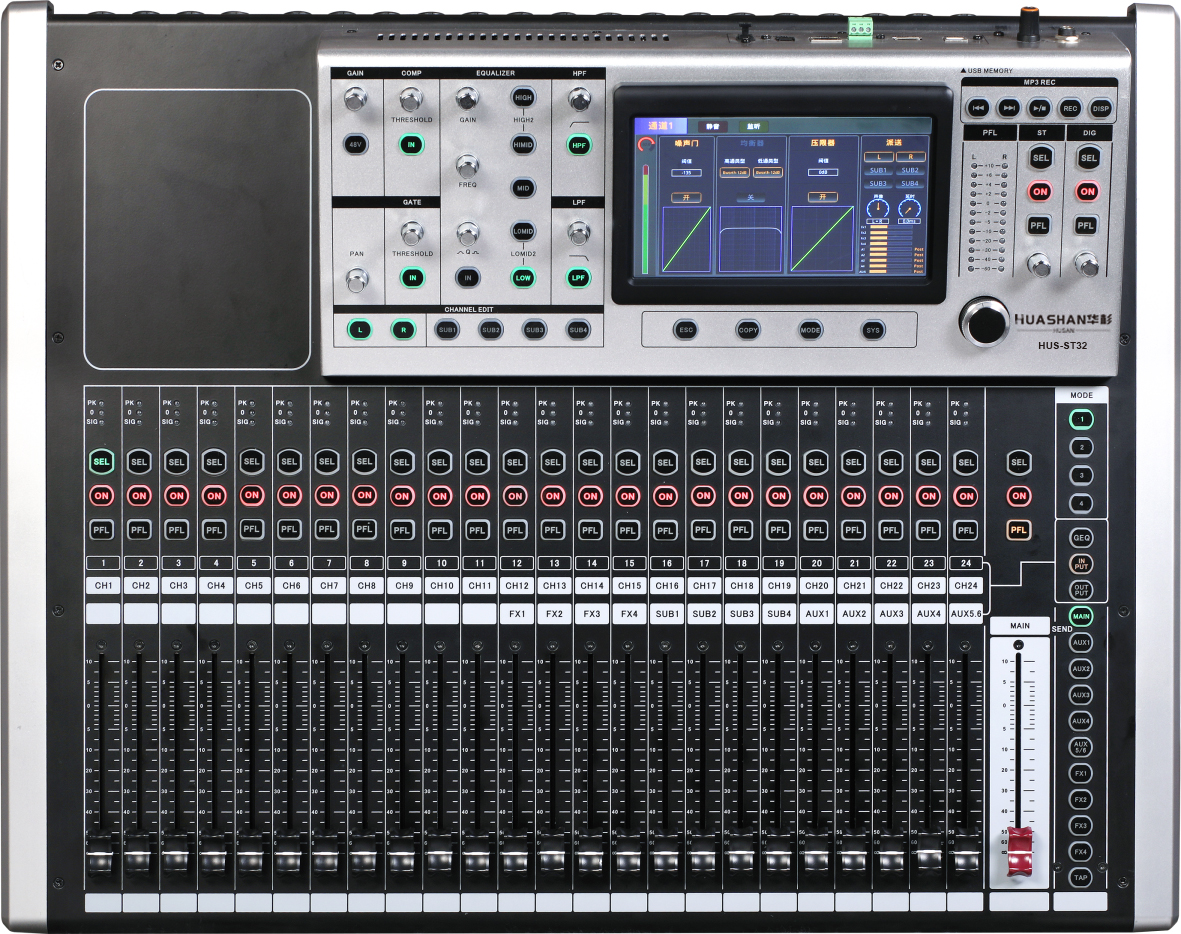This screenshot has height=934, width=1181.
Task: Open the GEQ graphic equalizer
Action: [x=1081, y=538]
